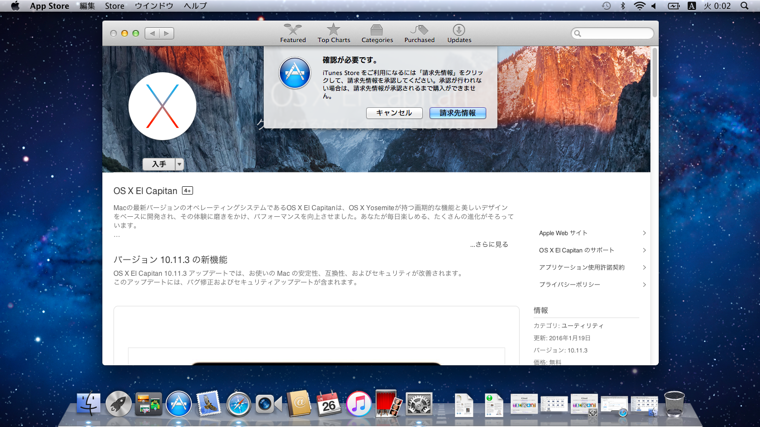760x427 pixels.
Task: Click the App Store dock icon
Action: click(179, 404)
